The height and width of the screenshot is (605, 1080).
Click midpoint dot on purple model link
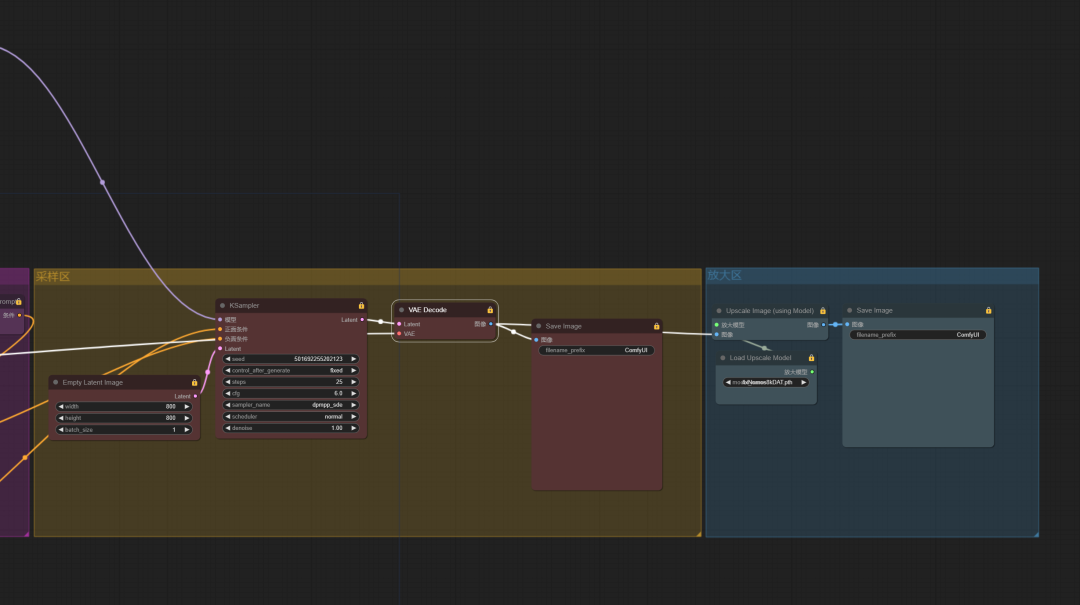coord(103,183)
